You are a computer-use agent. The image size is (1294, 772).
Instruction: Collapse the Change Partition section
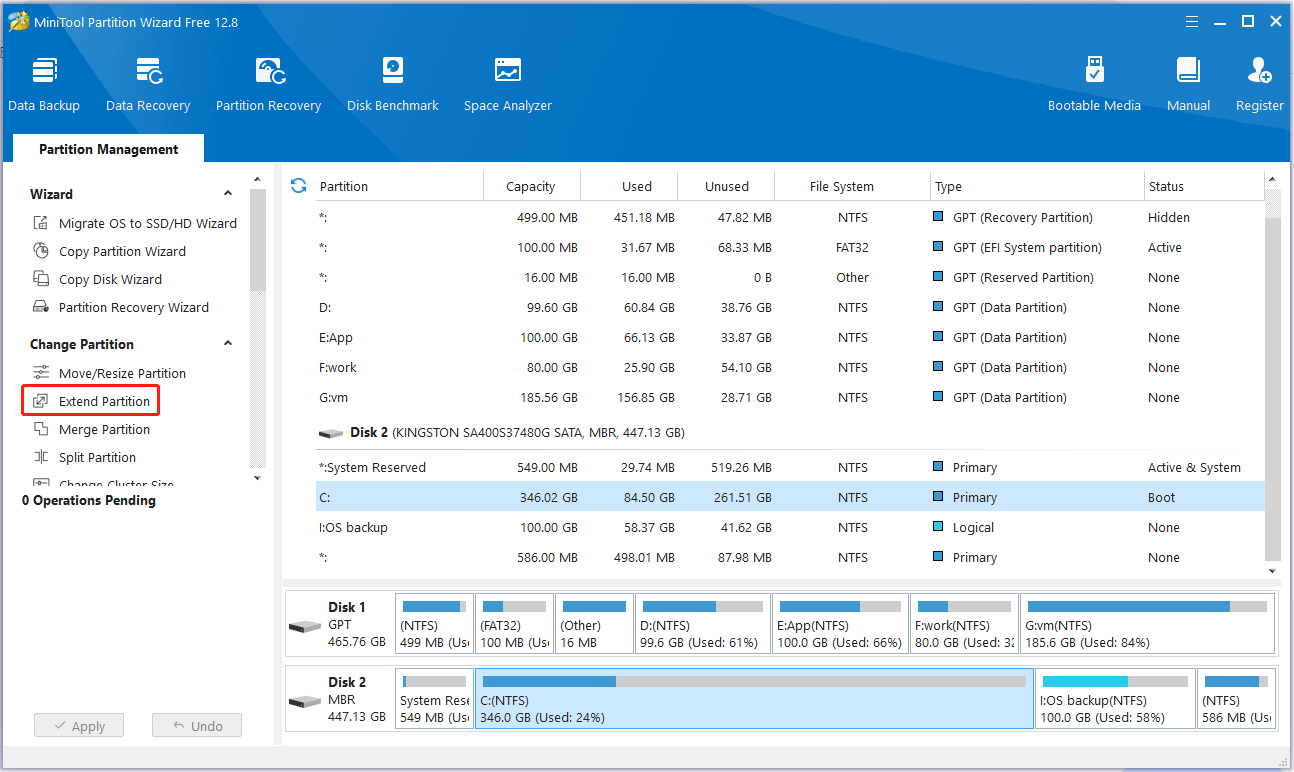228,344
